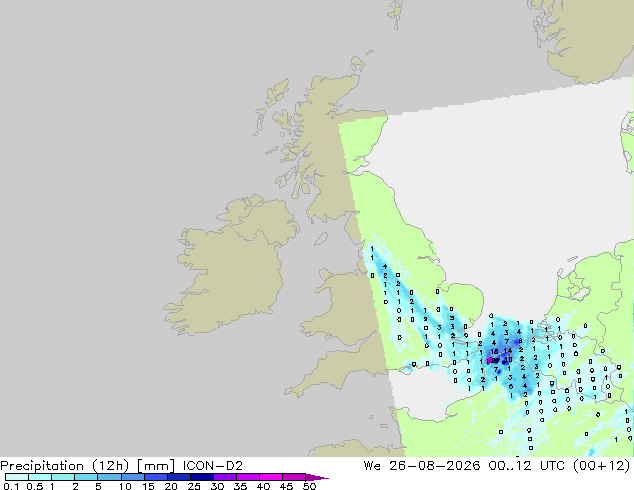634x490 pixels.
Task: Click the "8" precipitation value on map
Action: point(520,341)
